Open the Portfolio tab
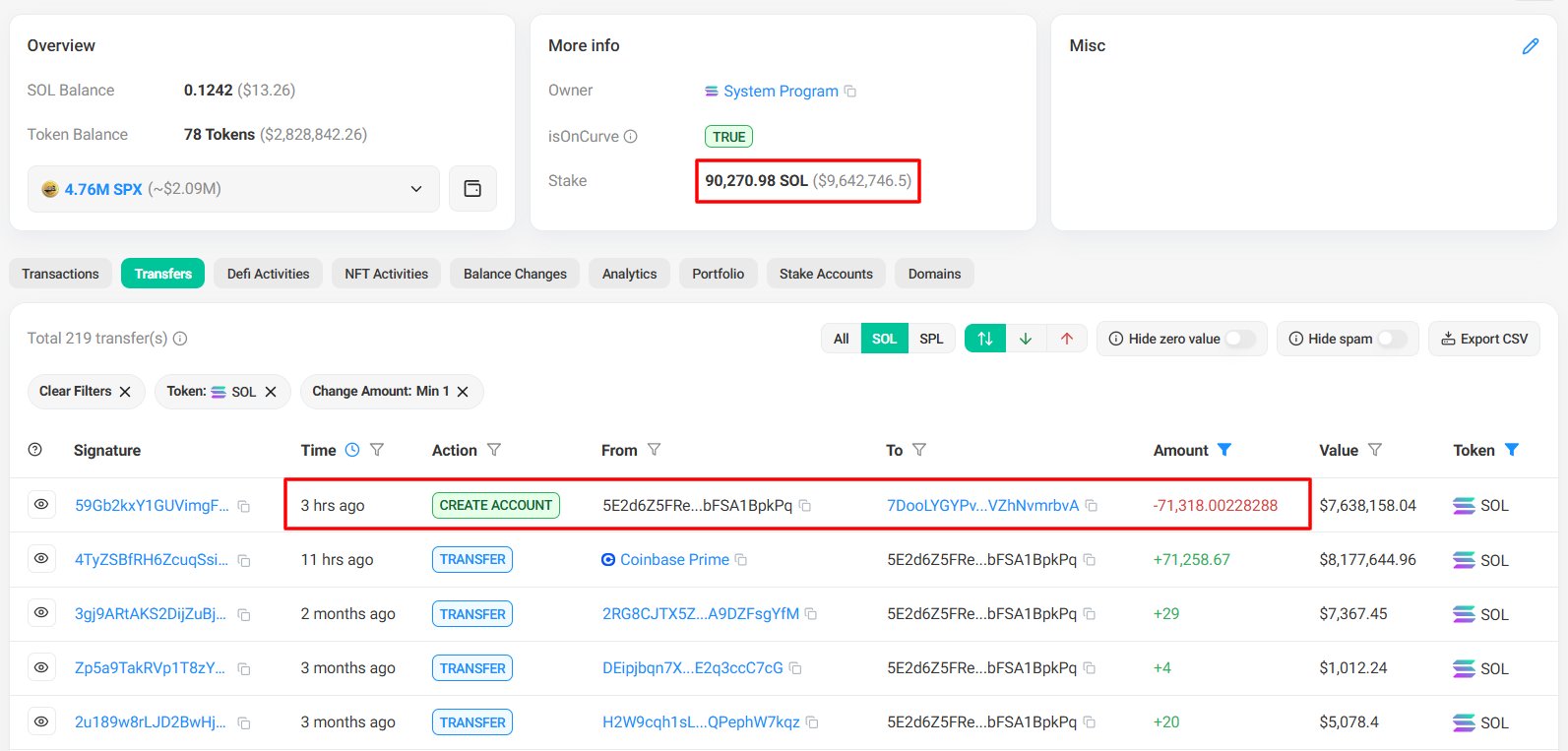The height and width of the screenshot is (751, 1568). pos(718,274)
